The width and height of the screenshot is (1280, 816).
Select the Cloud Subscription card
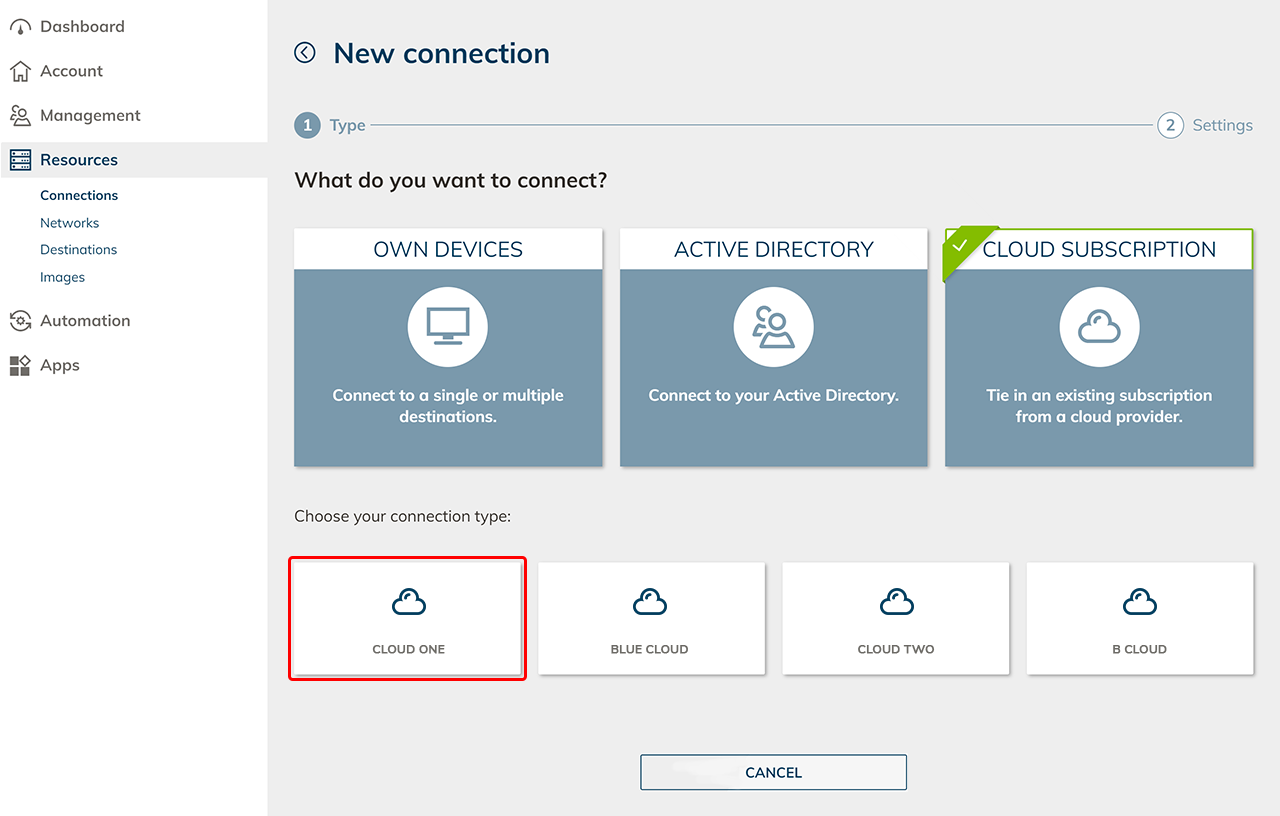pyautogui.click(x=1098, y=347)
